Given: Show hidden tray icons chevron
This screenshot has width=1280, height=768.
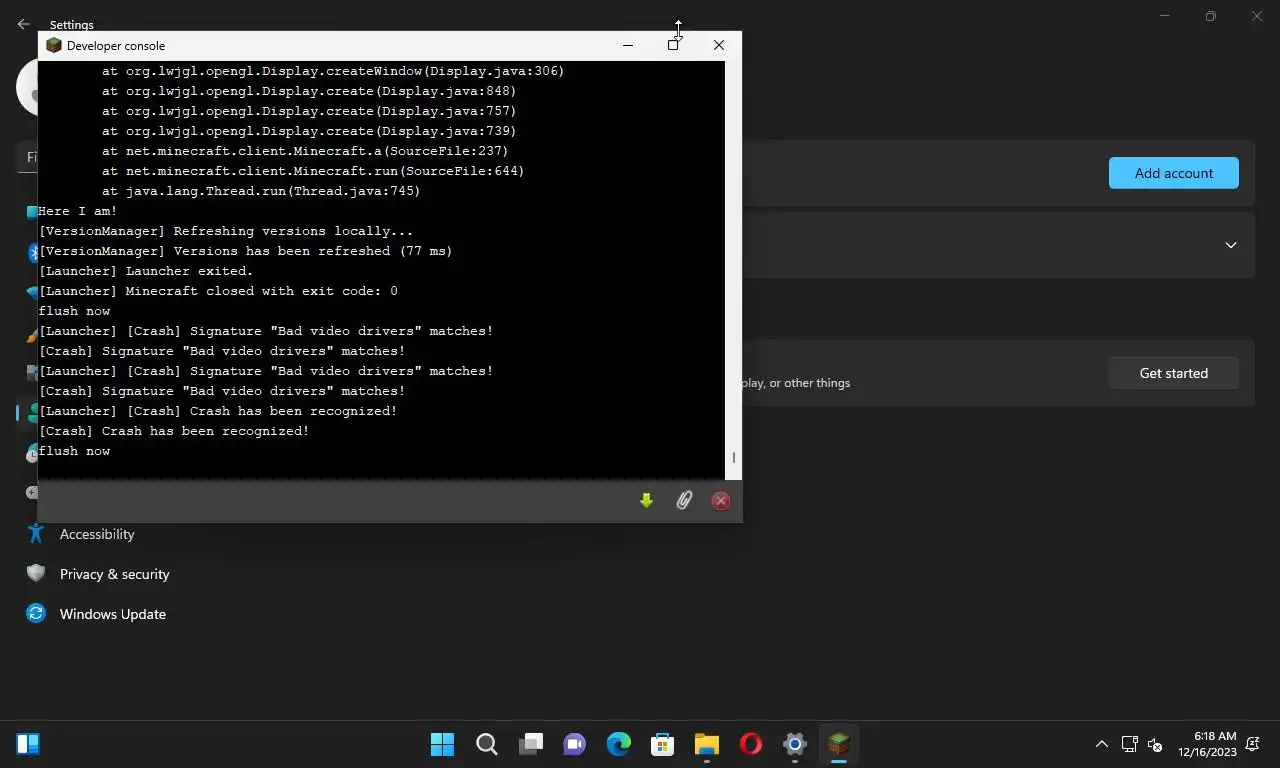Looking at the screenshot, I should click(x=1102, y=744).
